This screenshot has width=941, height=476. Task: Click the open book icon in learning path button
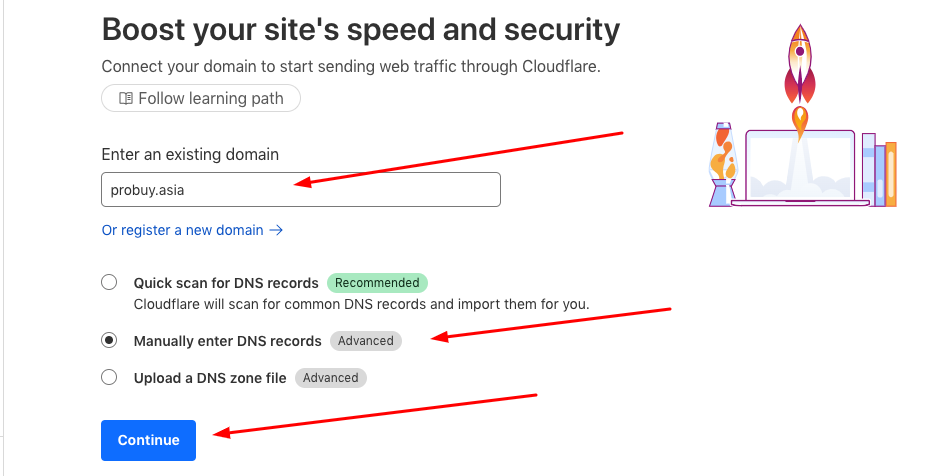point(125,98)
